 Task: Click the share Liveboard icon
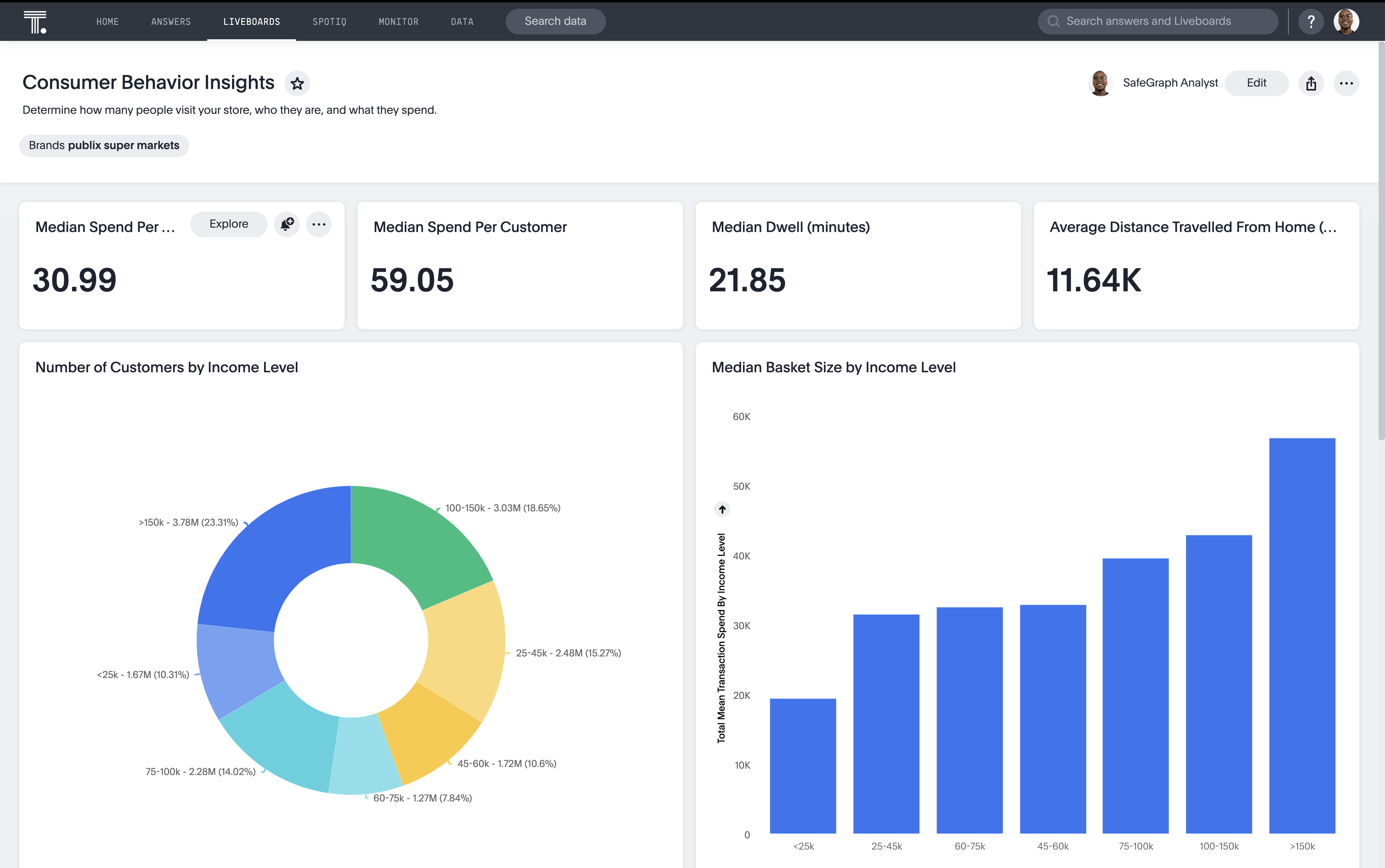(x=1311, y=84)
